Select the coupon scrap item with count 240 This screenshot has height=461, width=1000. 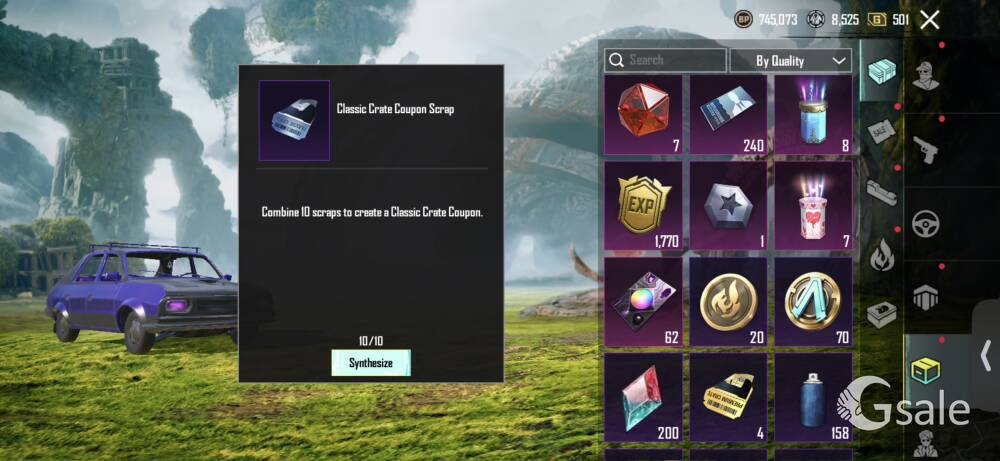coord(728,115)
